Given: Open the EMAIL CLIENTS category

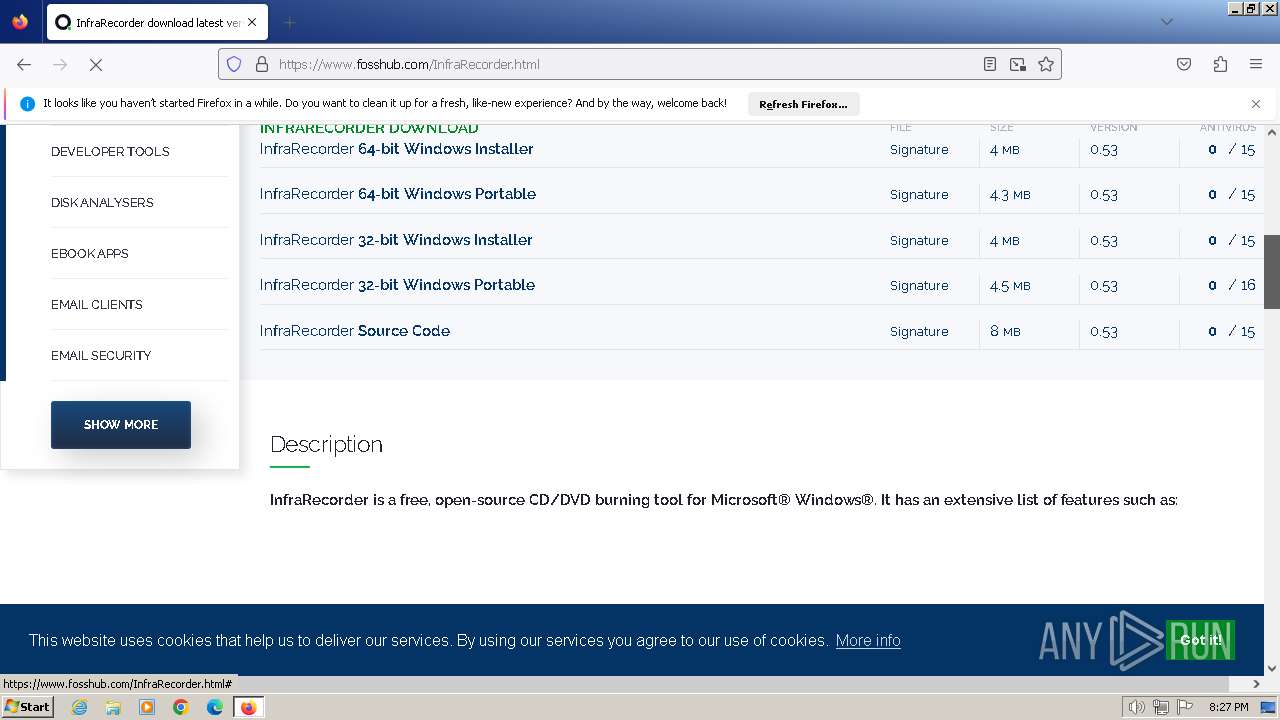Looking at the screenshot, I should pos(97,305).
